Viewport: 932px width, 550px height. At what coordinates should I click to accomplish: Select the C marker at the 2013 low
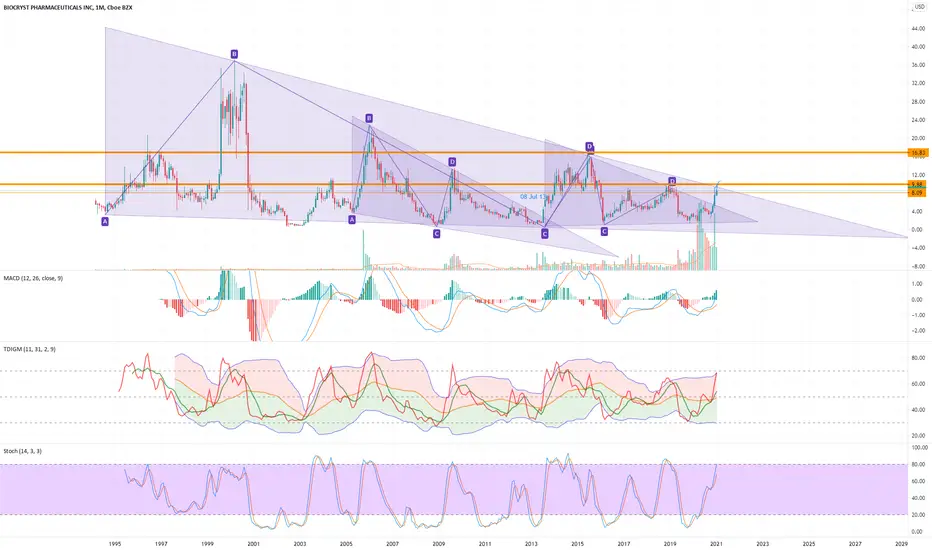point(544,234)
